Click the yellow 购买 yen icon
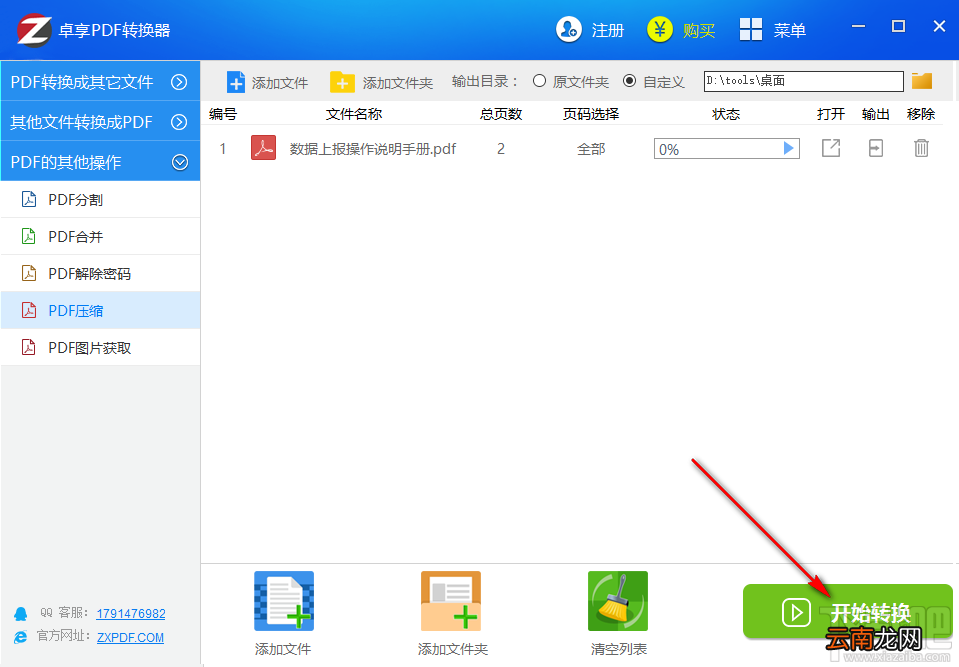Viewport: 959px width, 667px height. [x=659, y=29]
